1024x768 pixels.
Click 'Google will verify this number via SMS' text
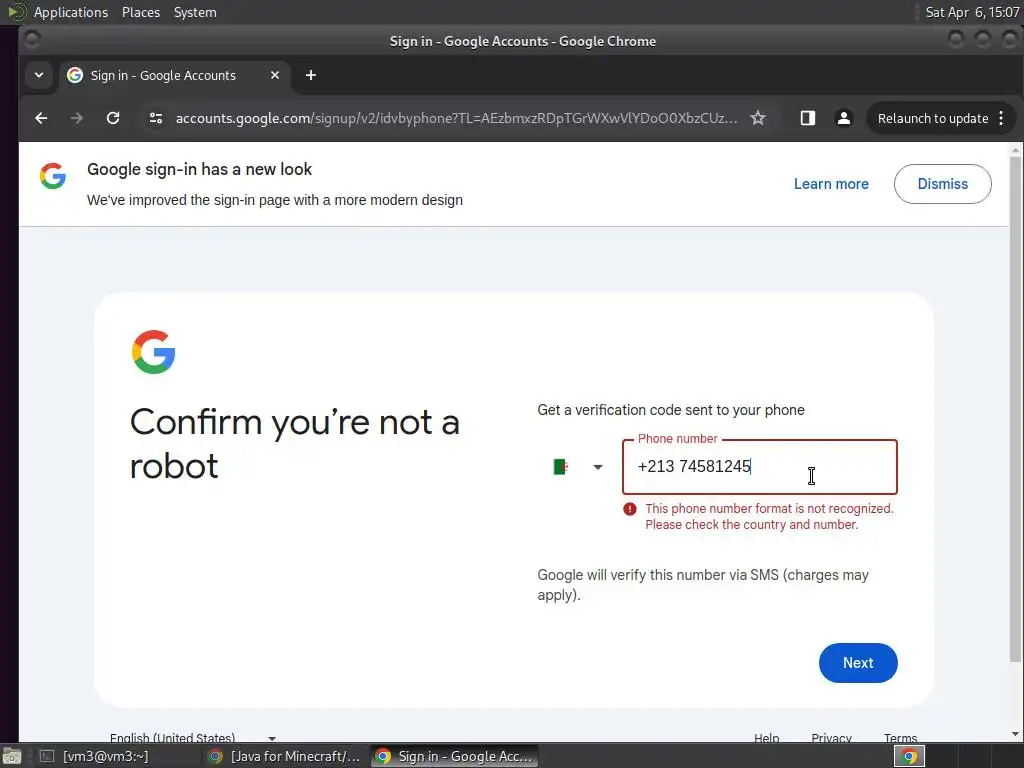tap(703, 584)
